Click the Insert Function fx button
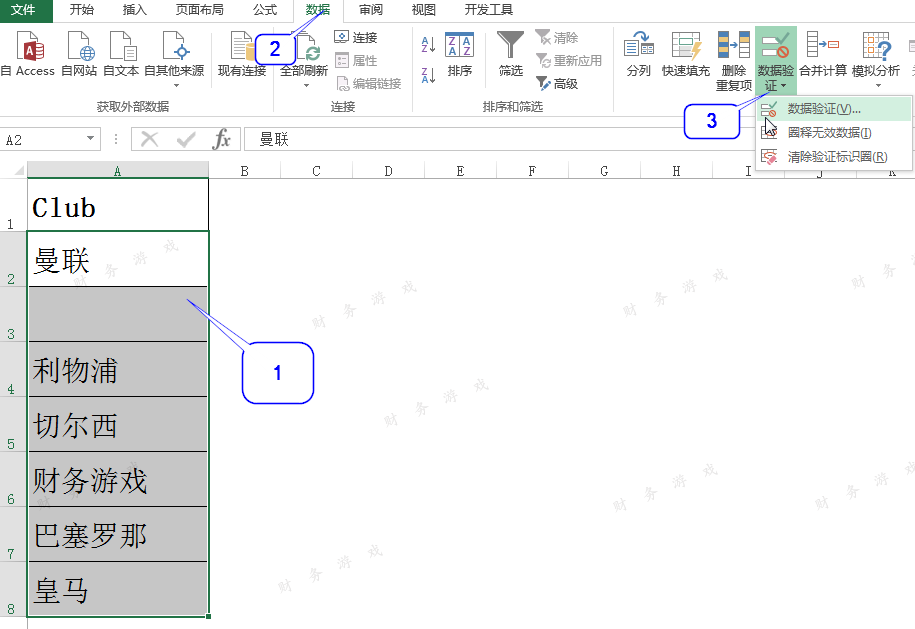Screen dimensions: 915x629 [222, 139]
